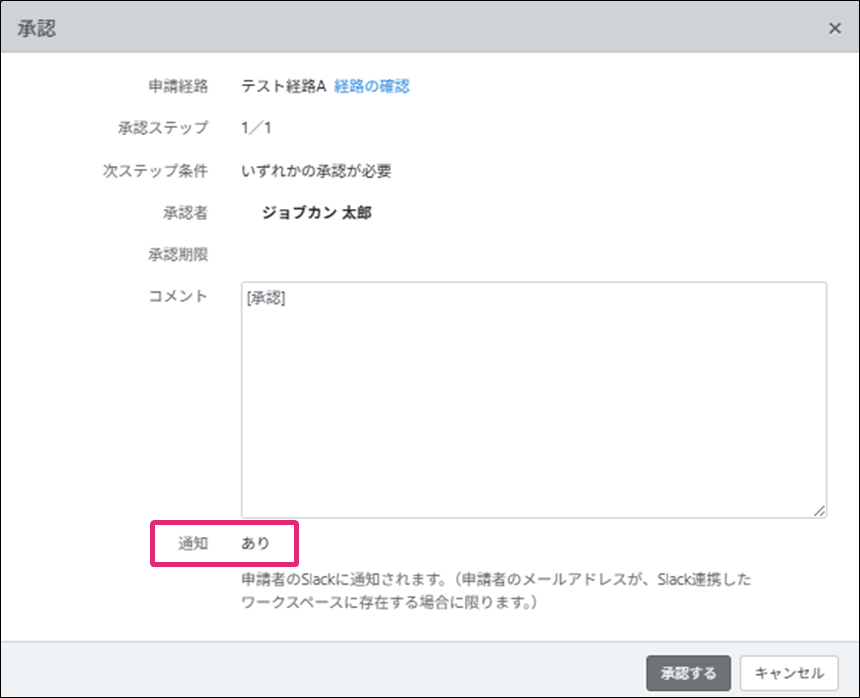Select the テスト経路A route name
860x698 pixels.
coord(284,86)
